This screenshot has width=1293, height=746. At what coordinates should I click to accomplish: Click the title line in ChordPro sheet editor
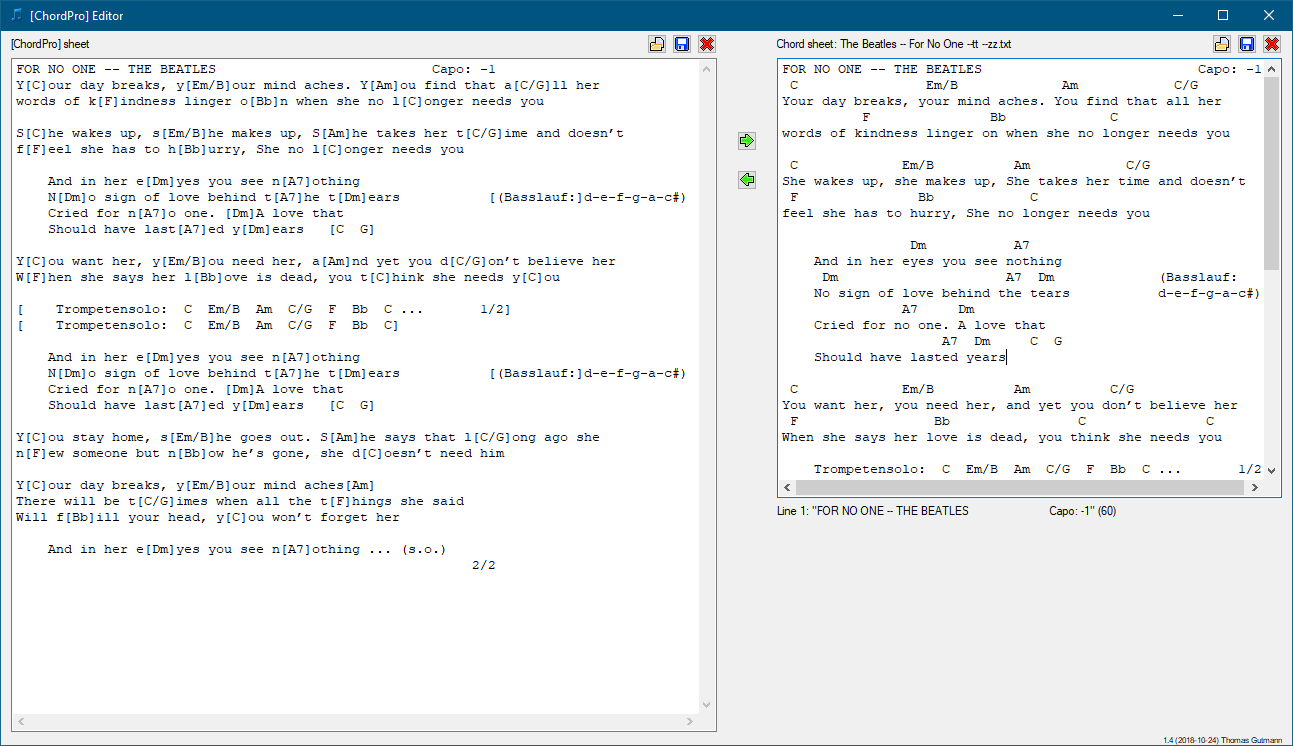(116, 70)
